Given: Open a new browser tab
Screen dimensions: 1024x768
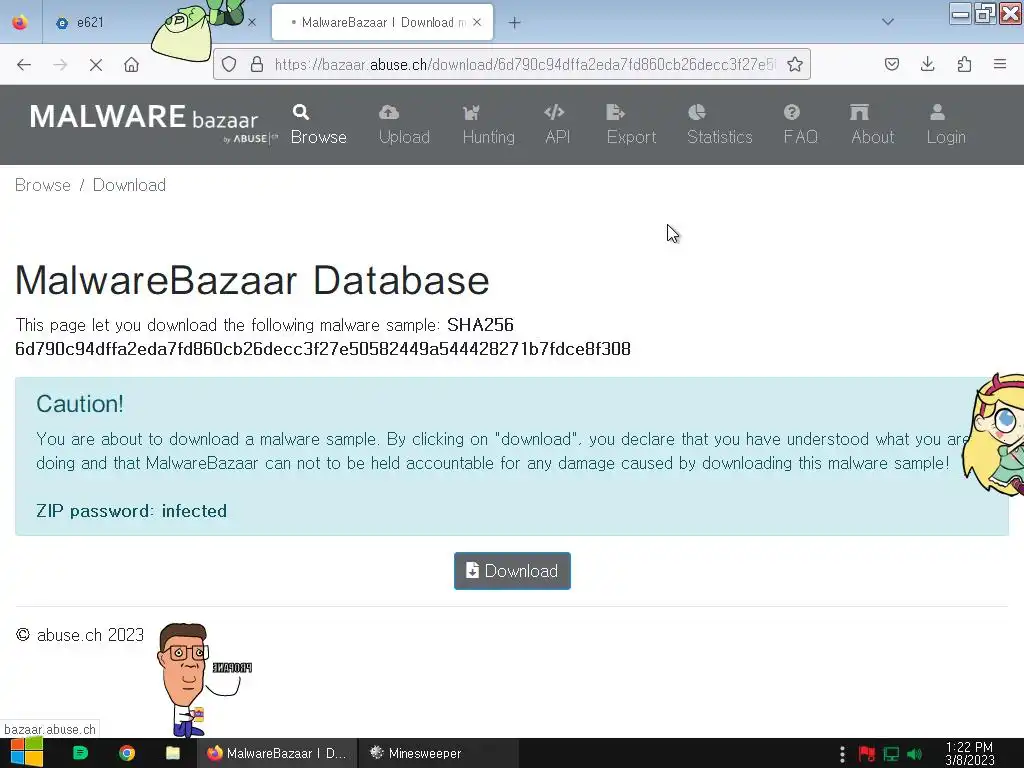Looking at the screenshot, I should pyautogui.click(x=515, y=23).
